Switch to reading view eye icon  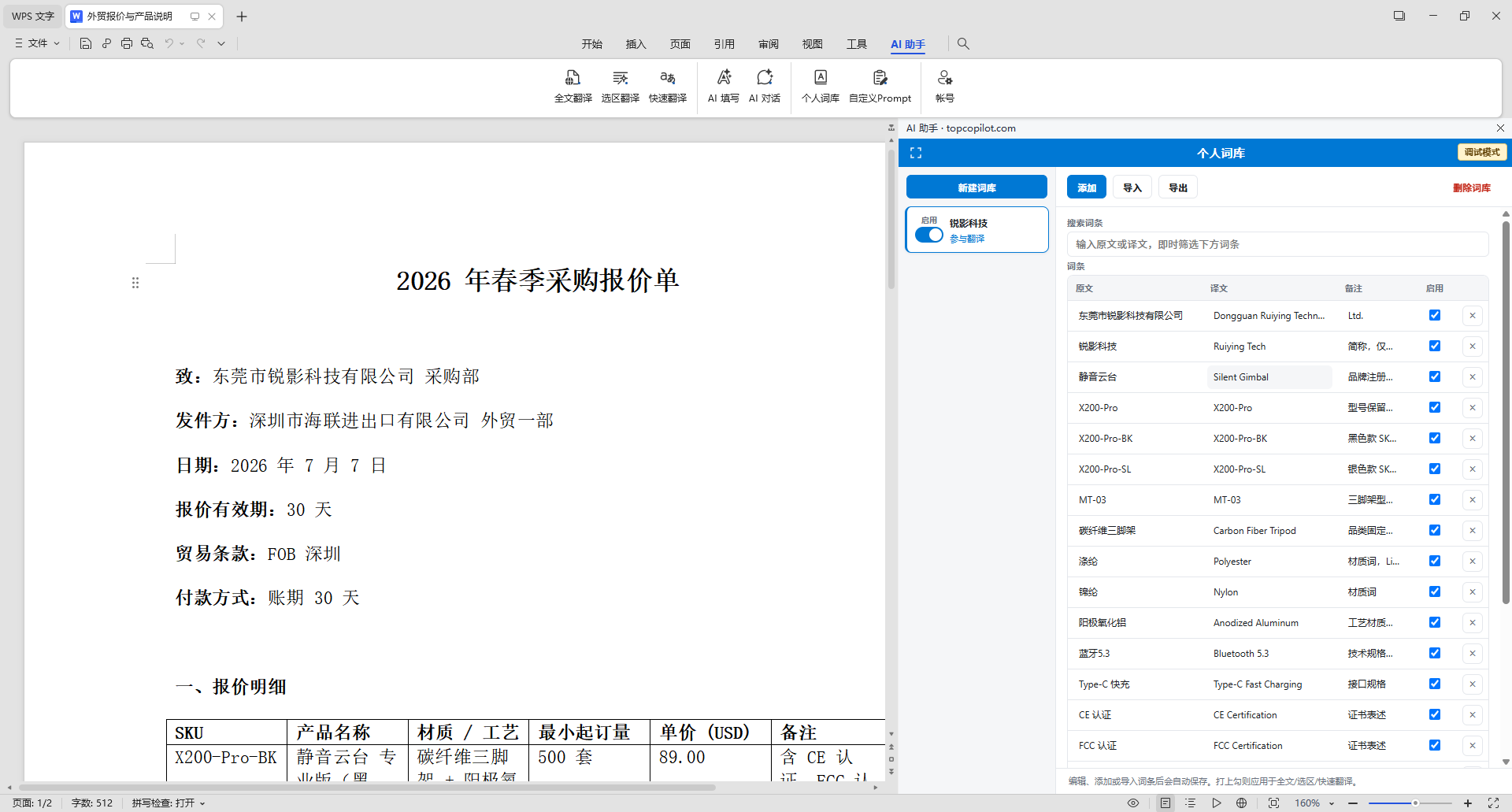(1133, 803)
